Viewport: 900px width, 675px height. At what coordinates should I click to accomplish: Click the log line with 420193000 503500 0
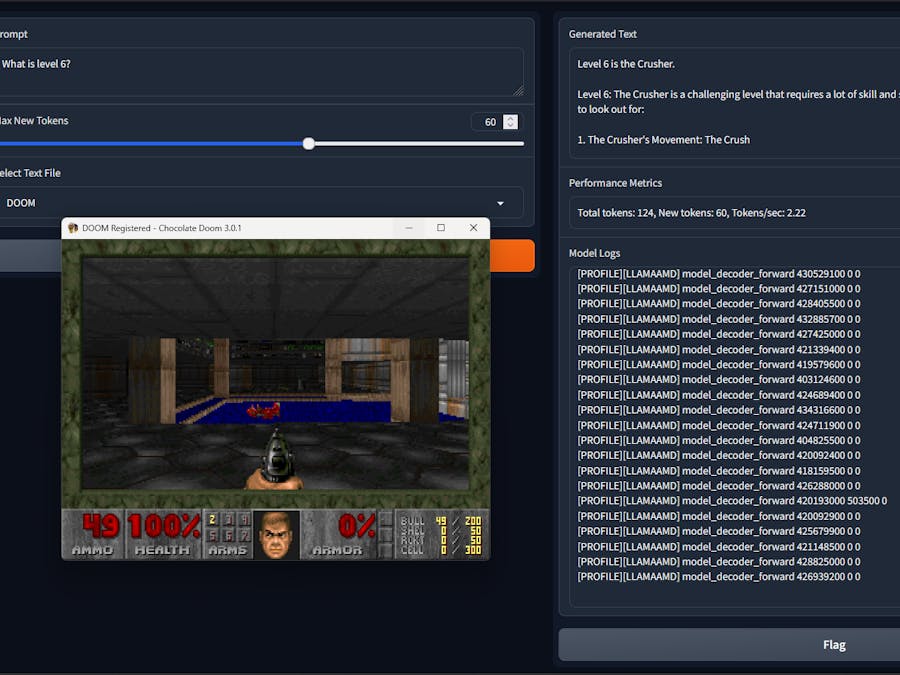(x=732, y=501)
